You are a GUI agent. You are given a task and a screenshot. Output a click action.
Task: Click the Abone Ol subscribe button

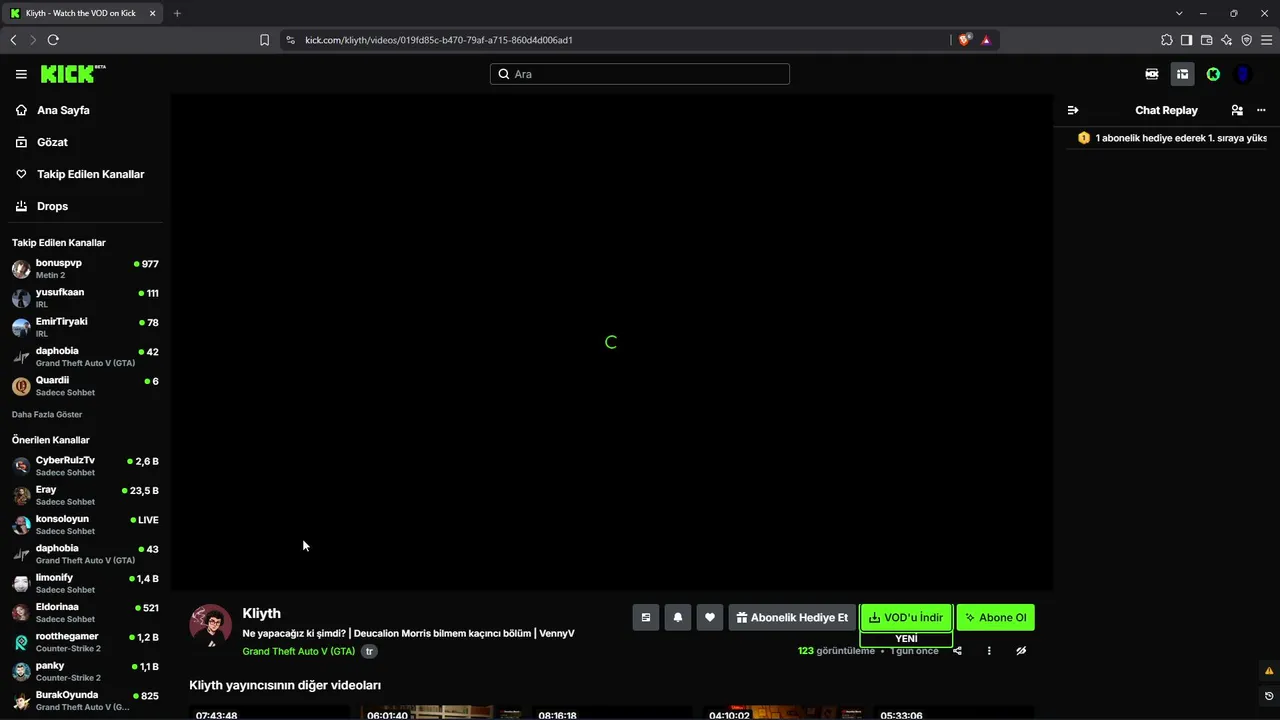996,617
